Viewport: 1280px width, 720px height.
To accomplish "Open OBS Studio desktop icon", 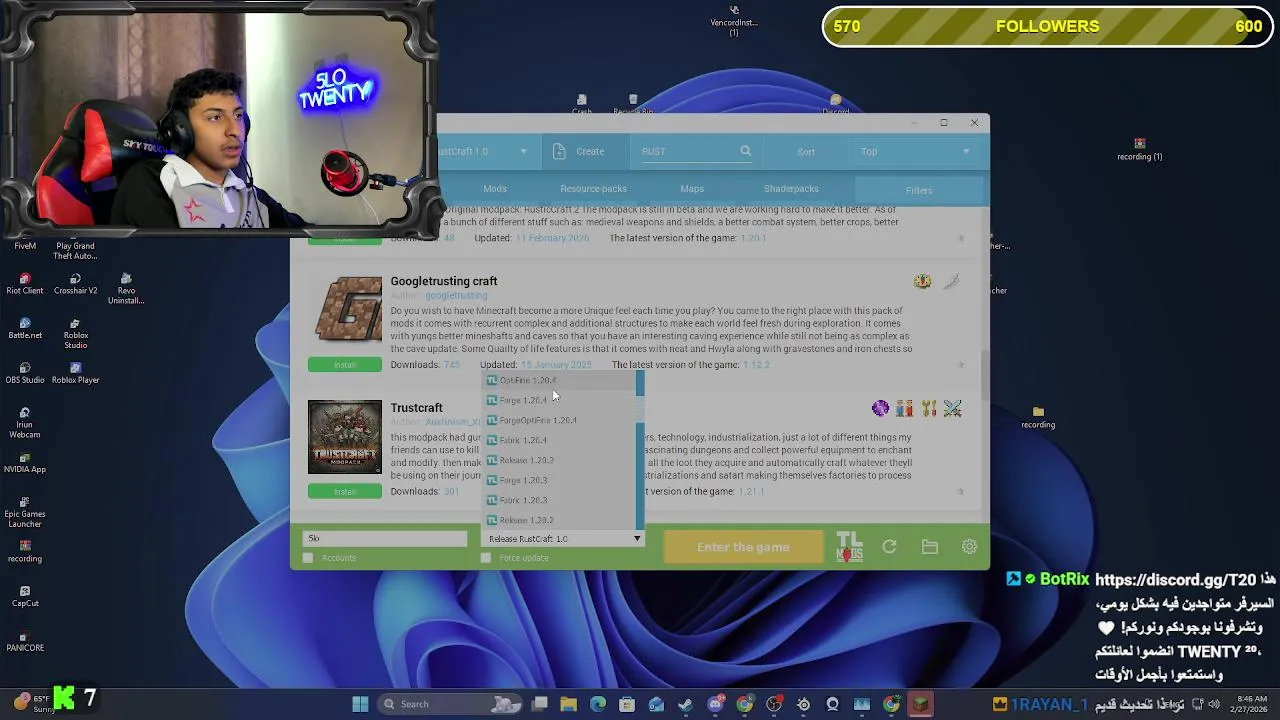I will [25, 373].
